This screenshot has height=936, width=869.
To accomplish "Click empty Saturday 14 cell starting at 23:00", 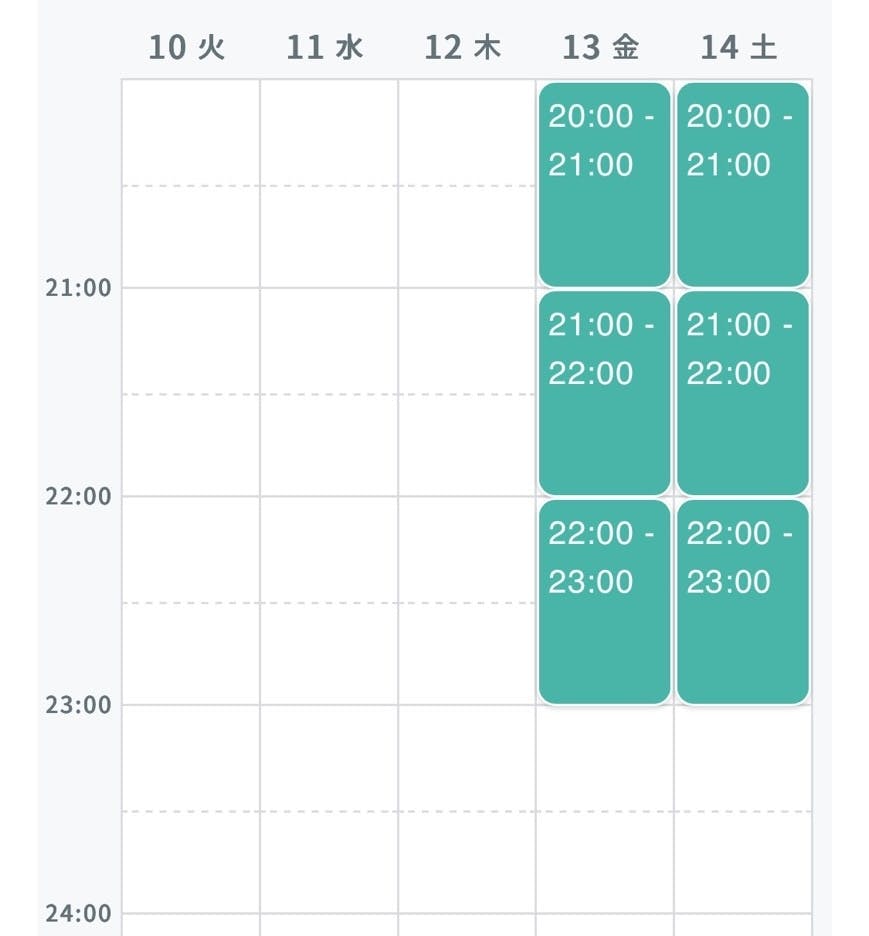I will (742, 808).
